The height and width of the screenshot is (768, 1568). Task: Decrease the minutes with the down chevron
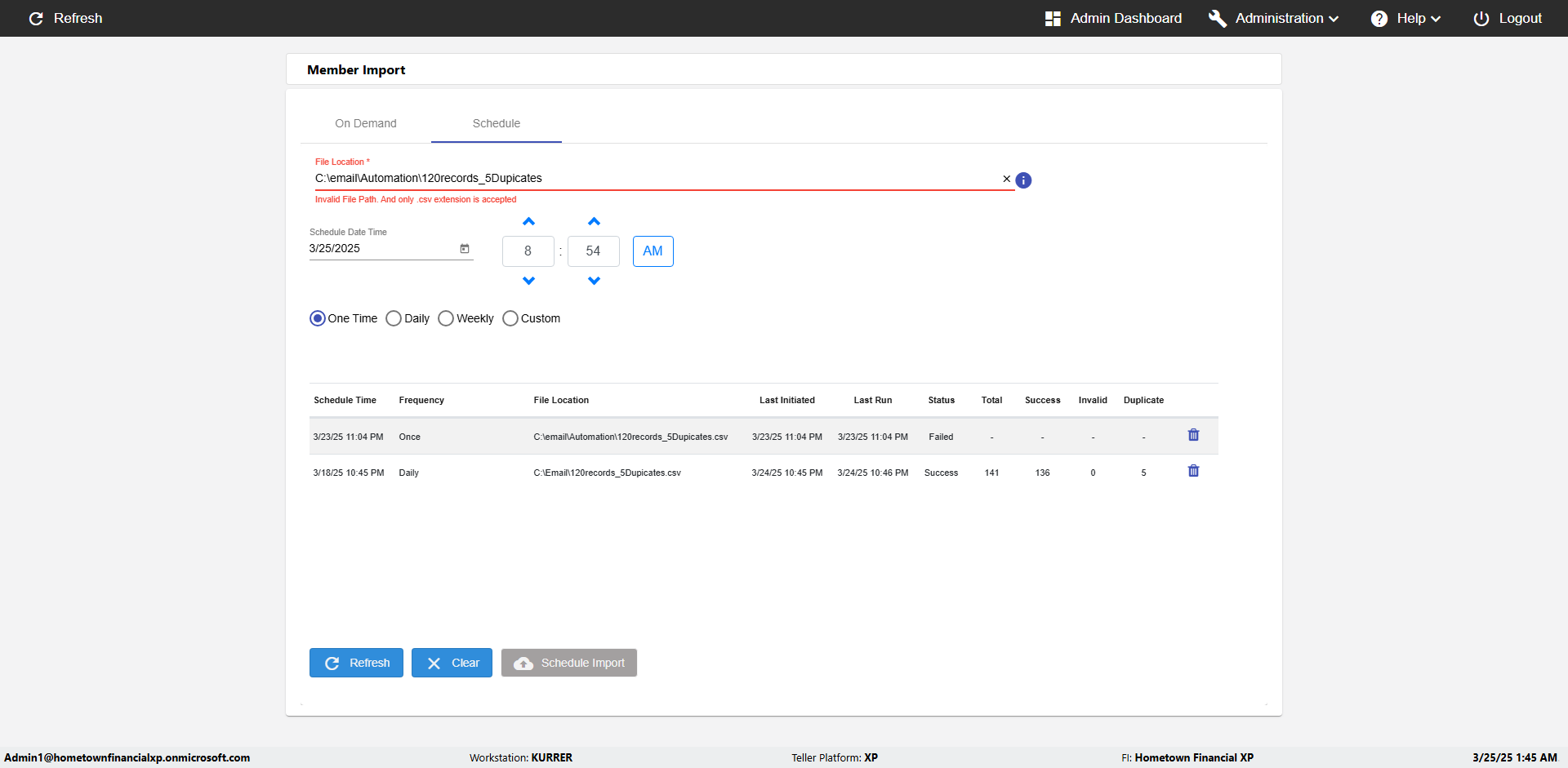click(594, 281)
